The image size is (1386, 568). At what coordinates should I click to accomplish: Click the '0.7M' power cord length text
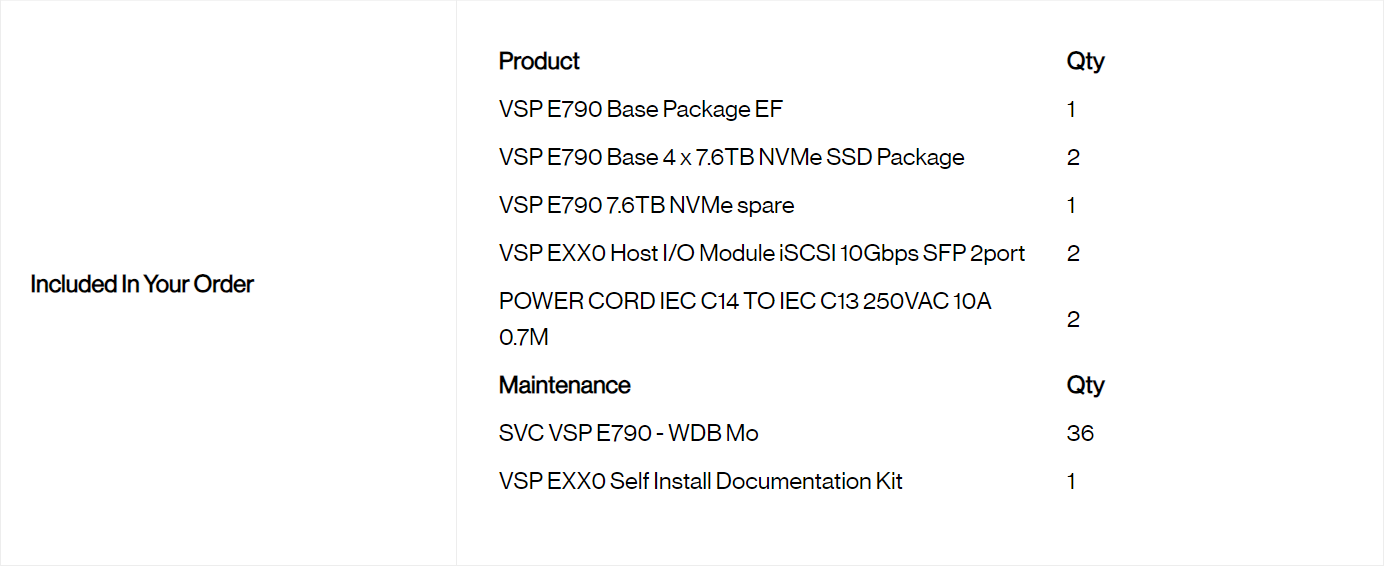pos(524,337)
